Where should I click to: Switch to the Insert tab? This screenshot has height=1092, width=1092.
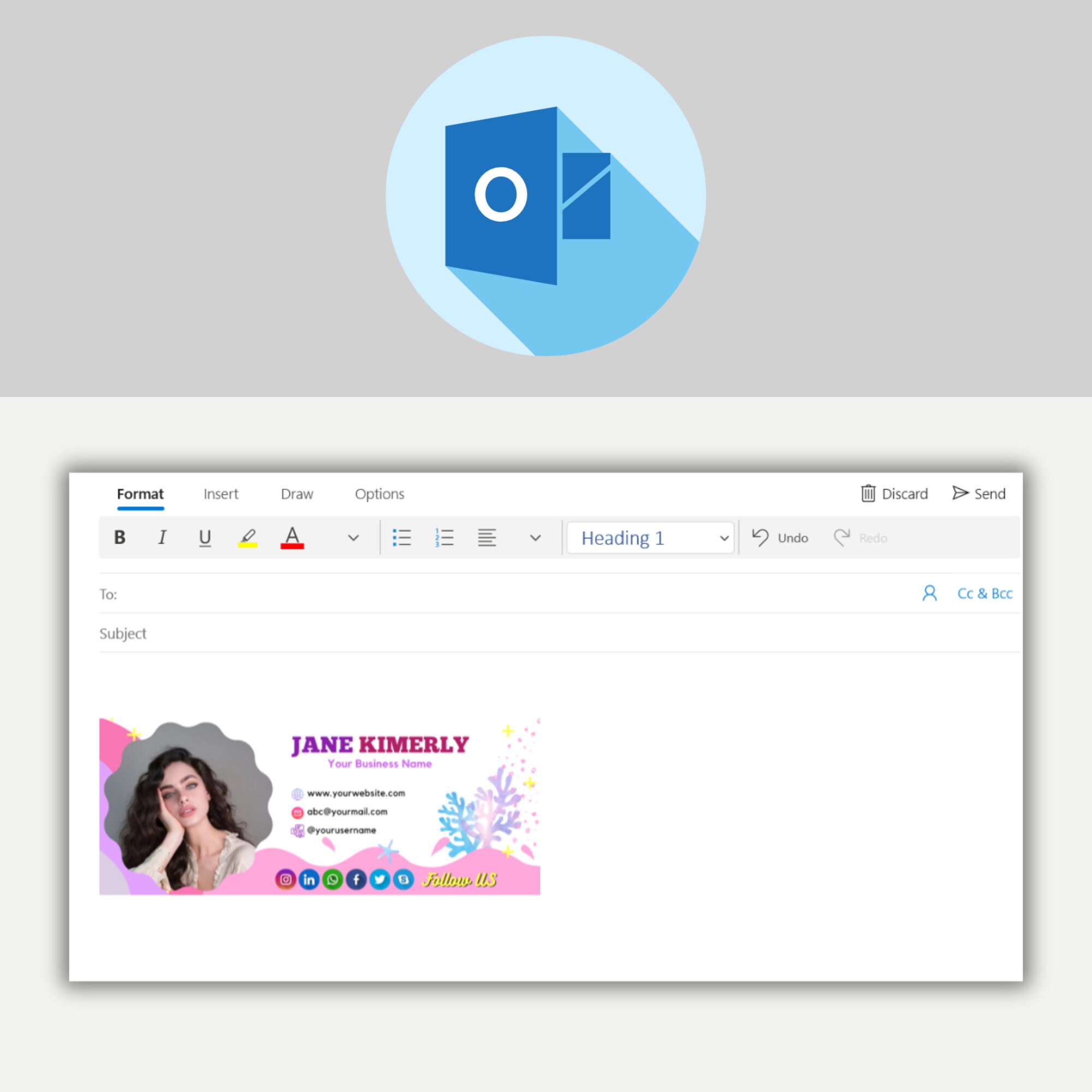pos(221,494)
